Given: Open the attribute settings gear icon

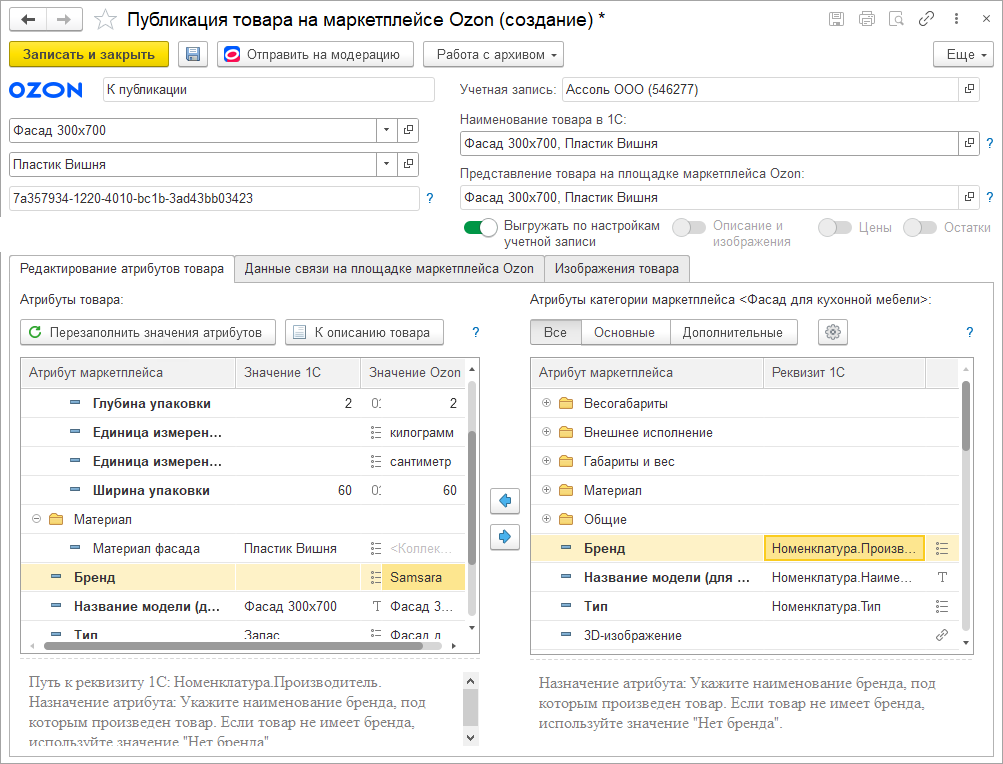Looking at the screenshot, I should 833,332.
